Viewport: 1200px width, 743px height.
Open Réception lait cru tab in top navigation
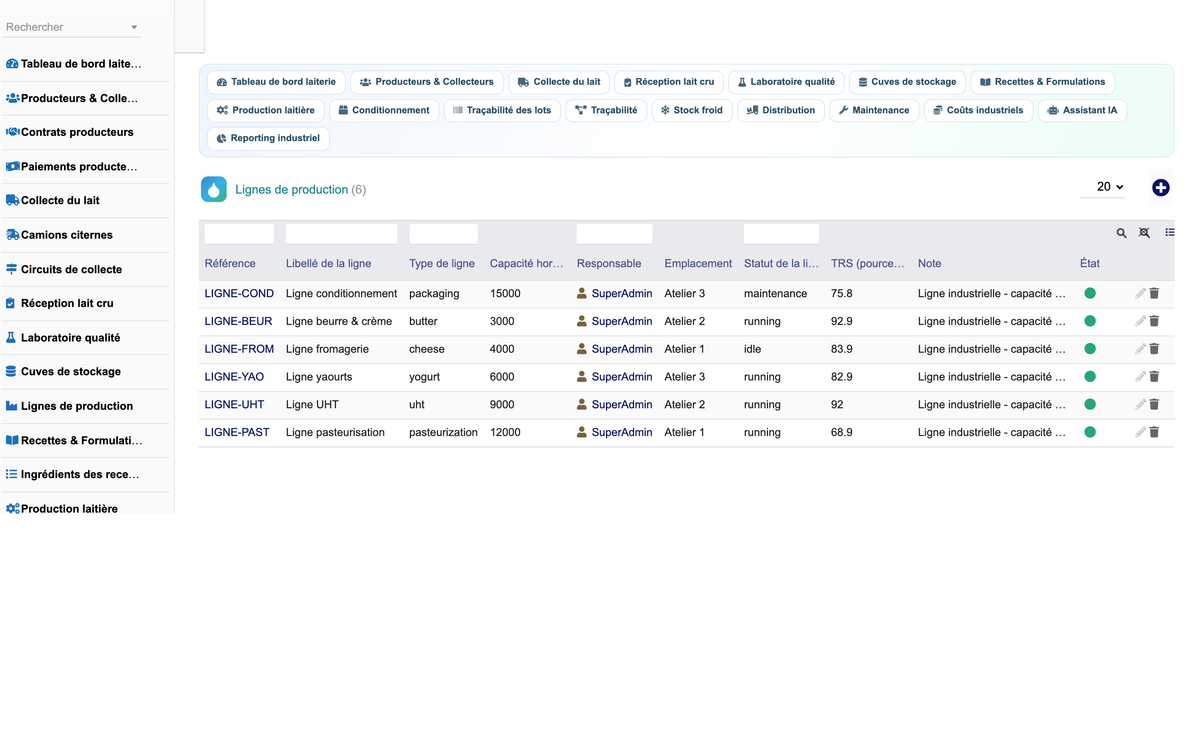click(x=668, y=82)
